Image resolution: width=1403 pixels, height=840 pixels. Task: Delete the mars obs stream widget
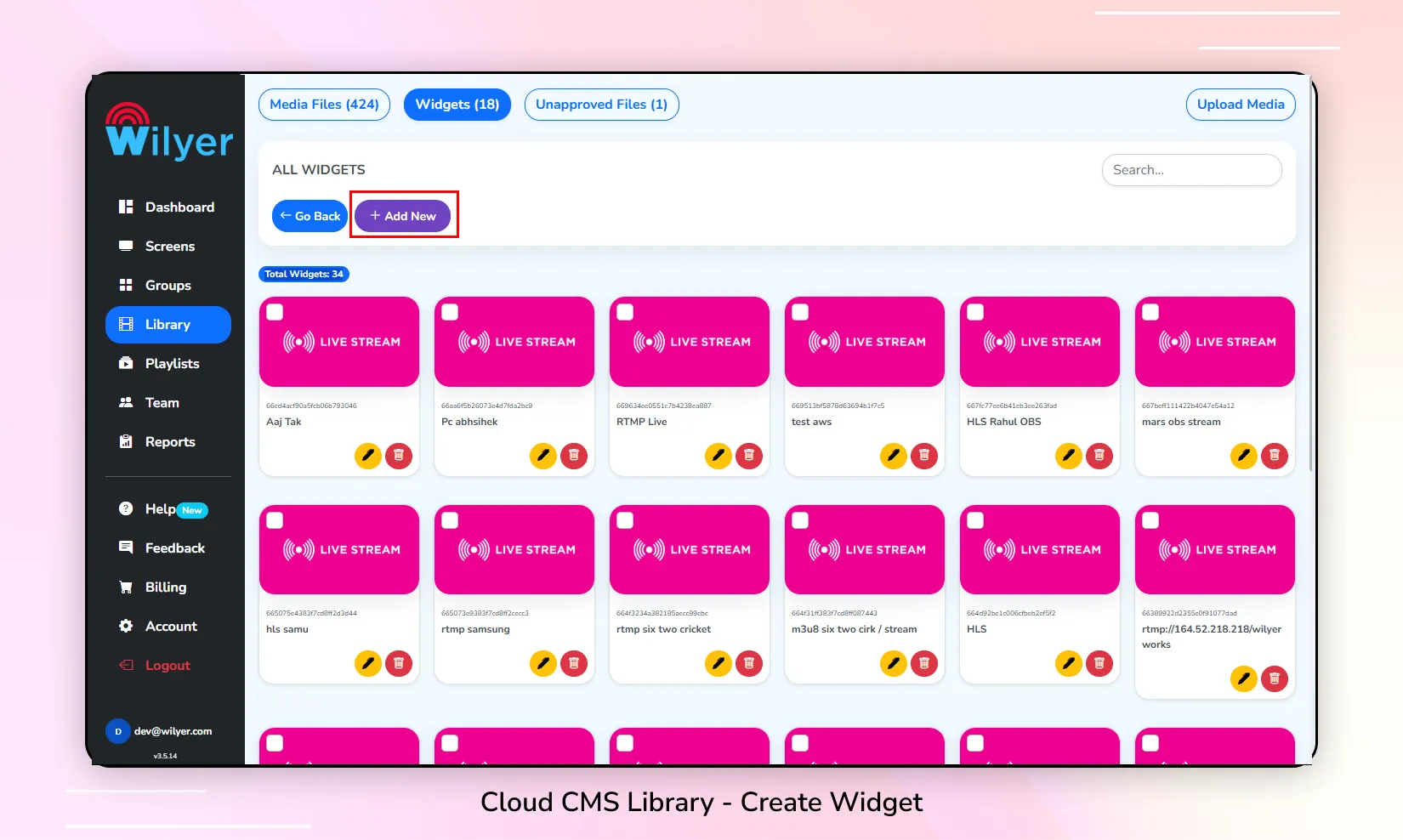(x=1275, y=456)
